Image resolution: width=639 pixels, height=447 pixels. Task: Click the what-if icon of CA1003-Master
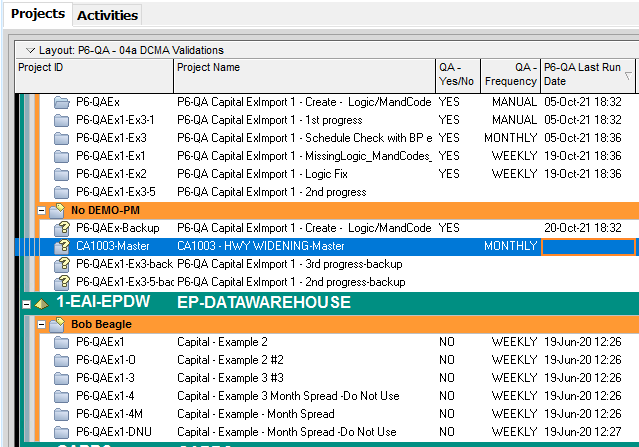point(62,246)
